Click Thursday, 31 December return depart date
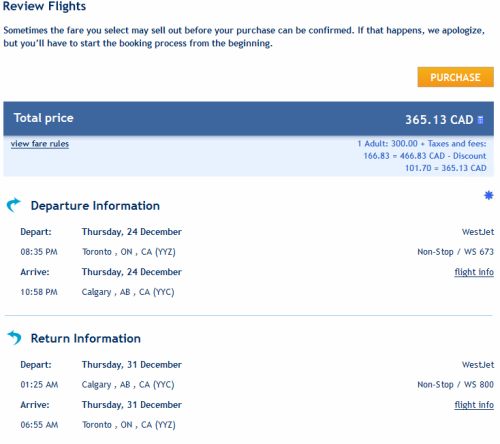 (x=132, y=365)
